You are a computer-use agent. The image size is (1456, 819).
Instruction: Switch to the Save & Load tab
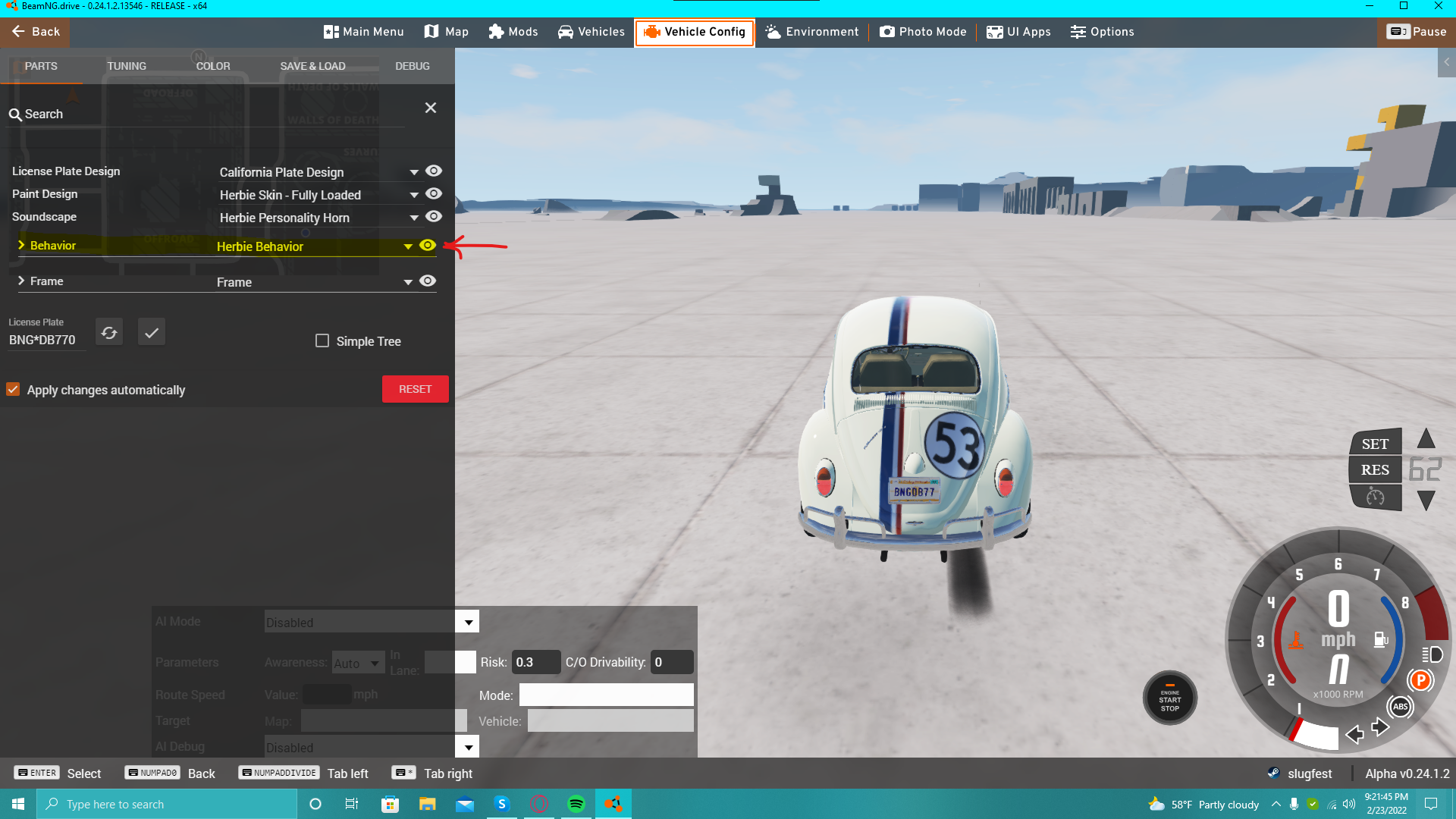(x=312, y=66)
